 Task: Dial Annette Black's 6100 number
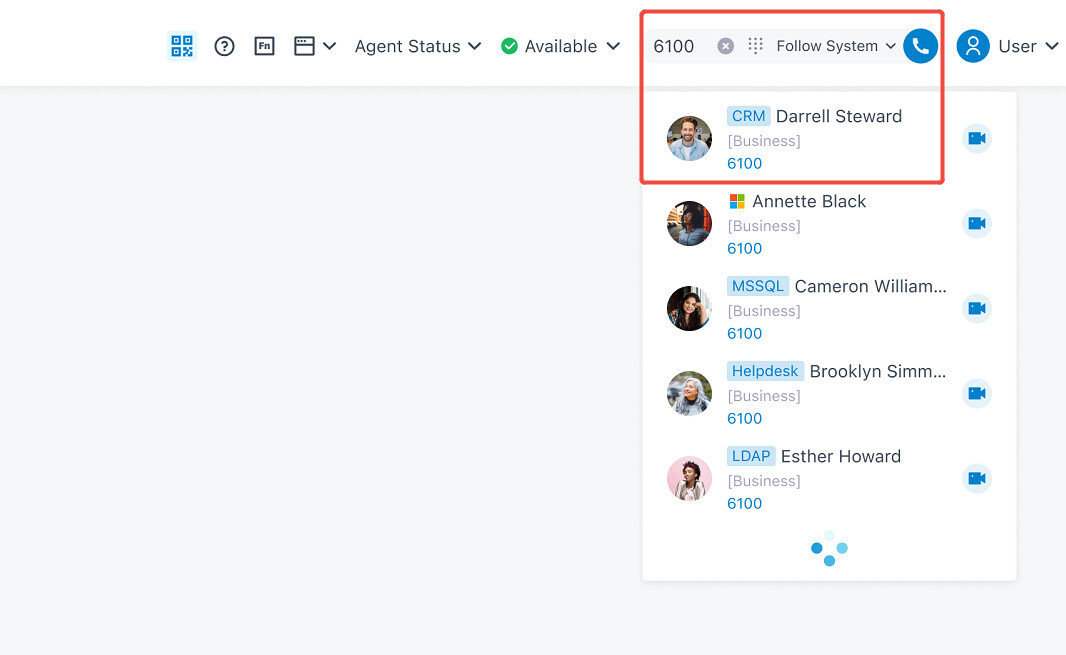click(x=744, y=248)
